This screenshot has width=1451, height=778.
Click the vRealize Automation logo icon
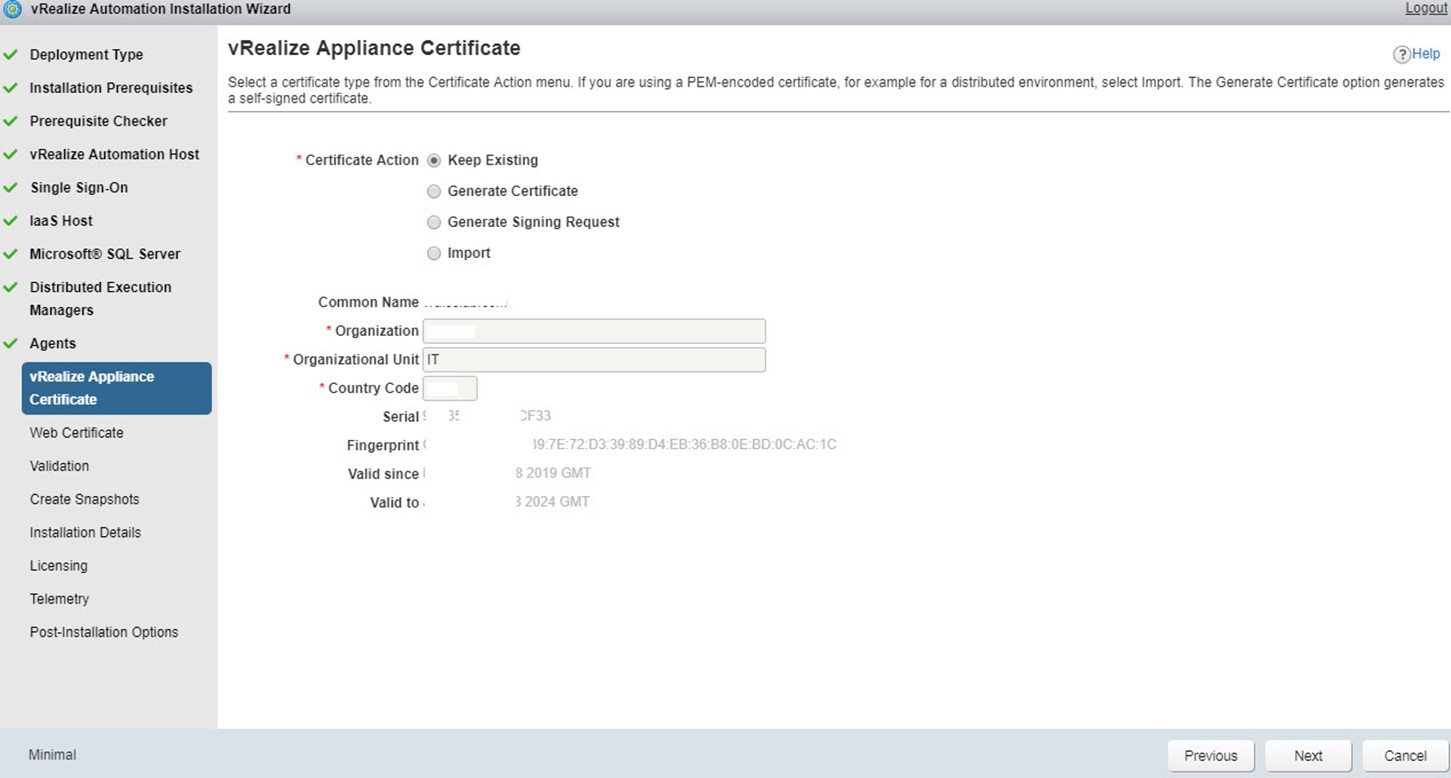(12, 9)
